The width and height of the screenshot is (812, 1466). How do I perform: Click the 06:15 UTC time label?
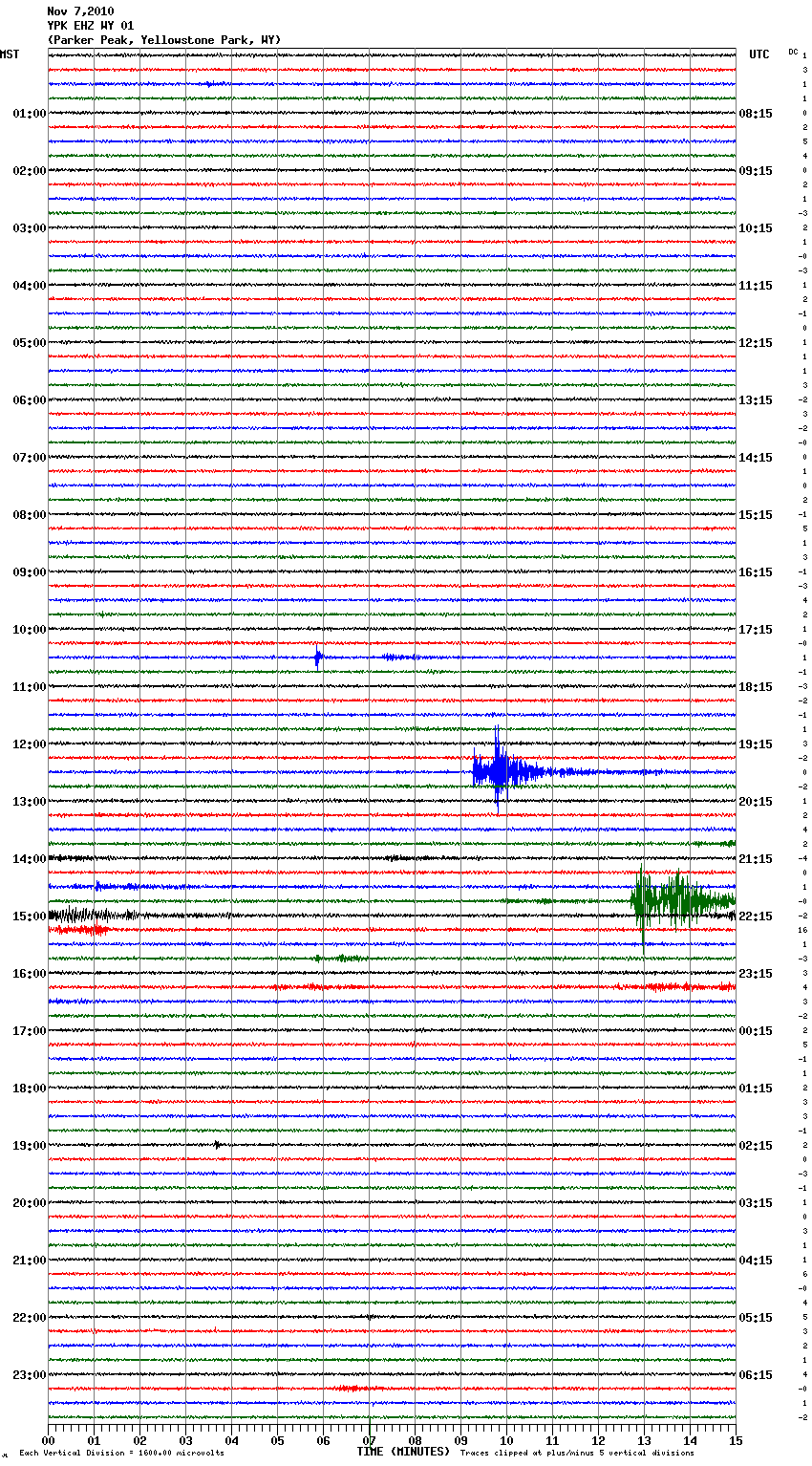click(x=756, y=1375)
